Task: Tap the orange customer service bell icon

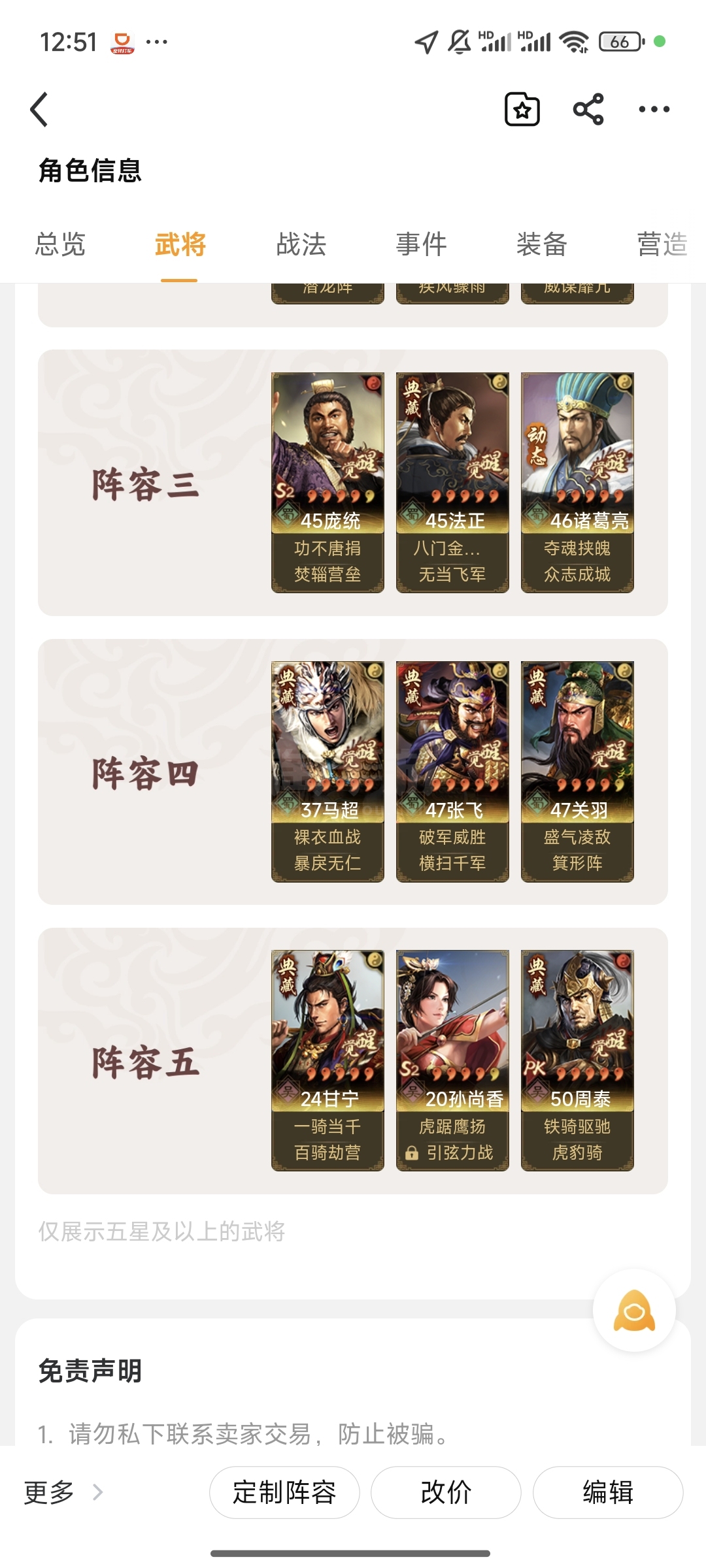Action: (x=634, y=1310)
